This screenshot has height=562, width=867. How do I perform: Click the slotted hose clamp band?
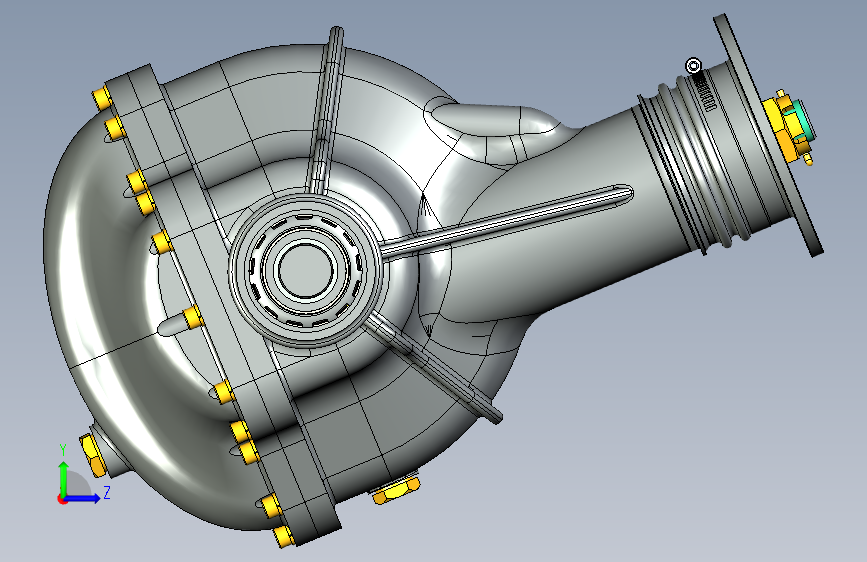click(x=705, y=93)
